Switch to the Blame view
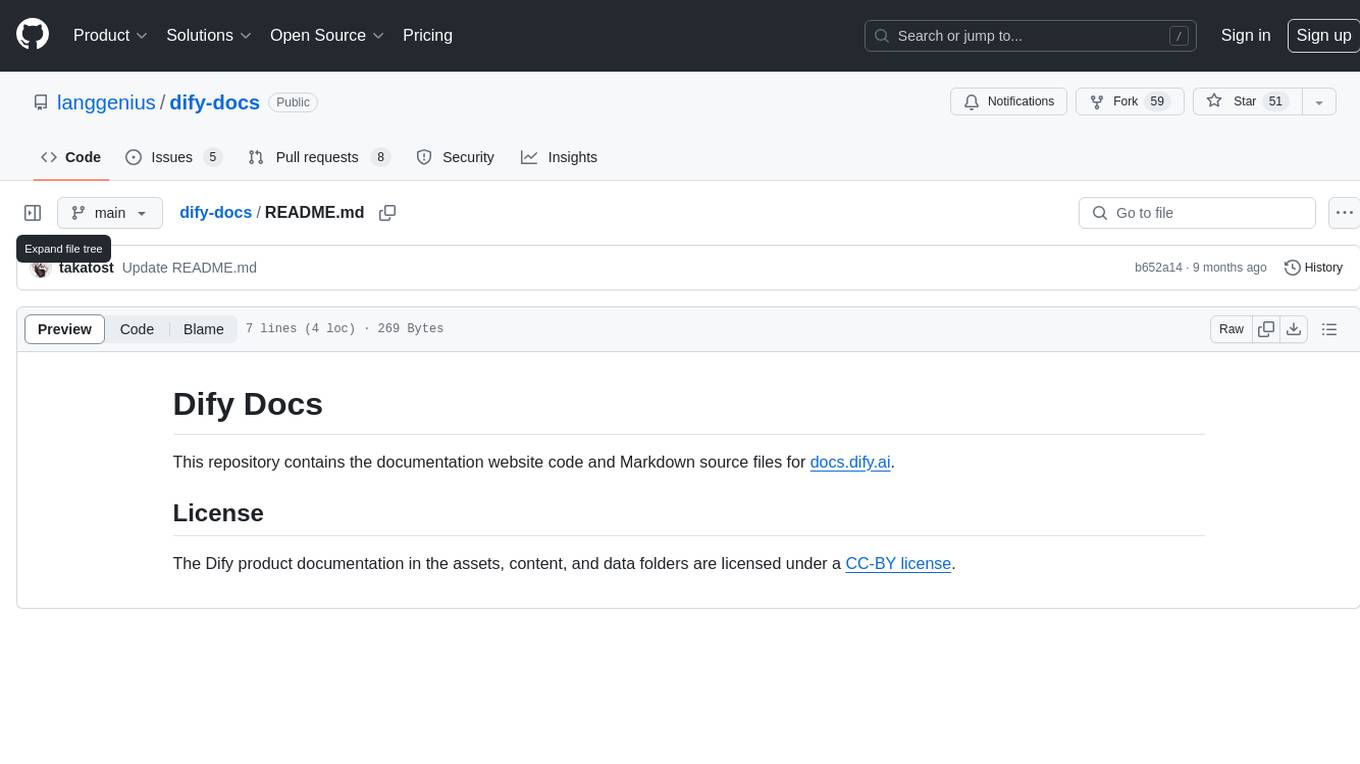This screenshot has height=764, width=1360. coord(203,329)
